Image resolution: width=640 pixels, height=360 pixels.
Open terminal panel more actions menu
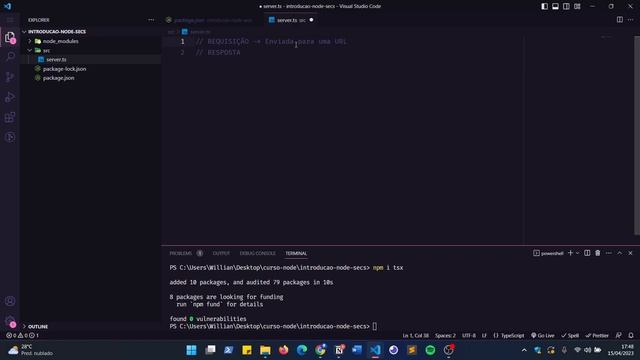click(x=609, y=253)
